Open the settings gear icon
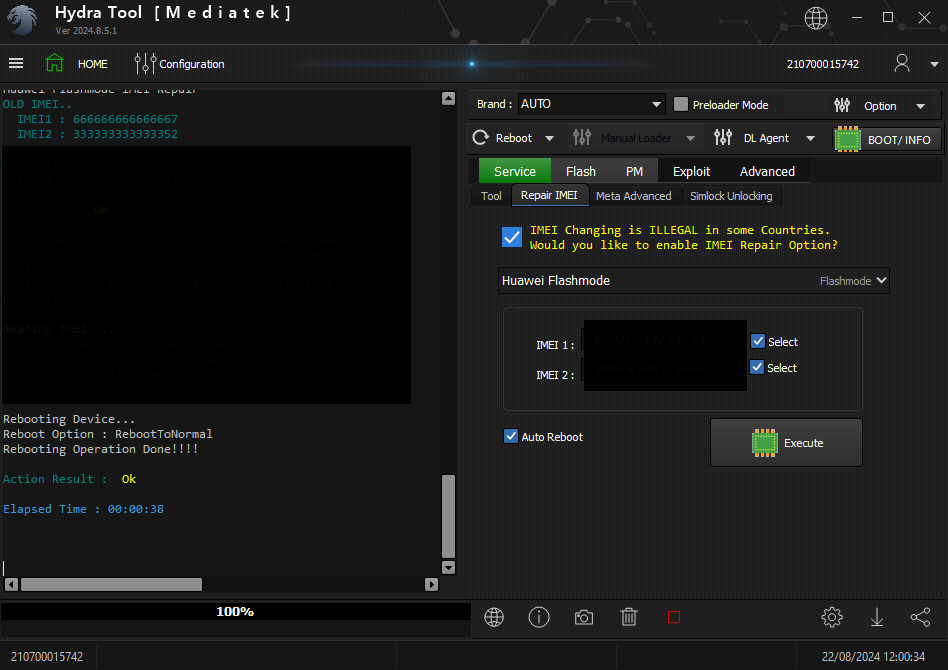 831,617
